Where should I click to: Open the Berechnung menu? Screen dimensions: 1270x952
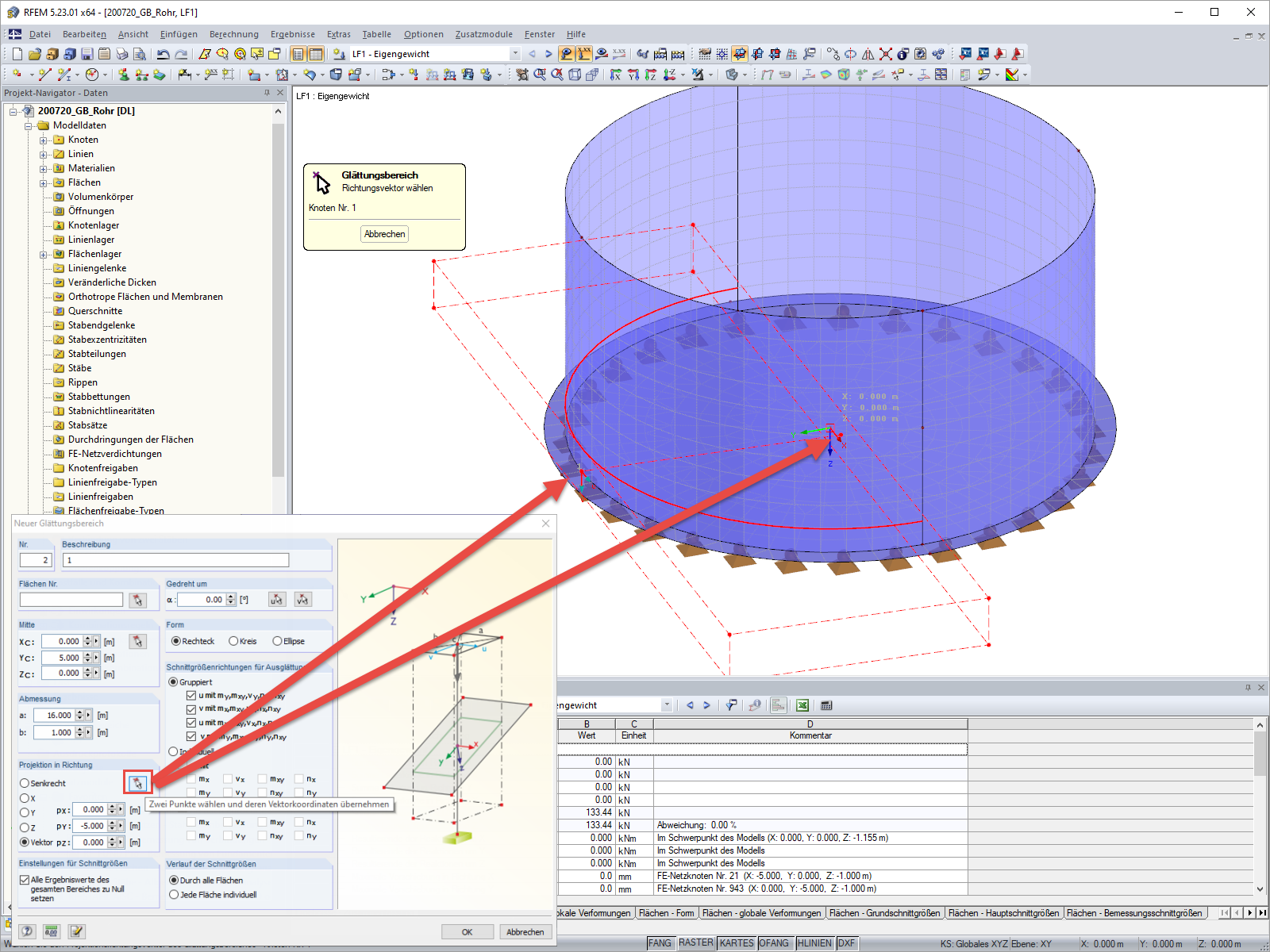point(234,34)
